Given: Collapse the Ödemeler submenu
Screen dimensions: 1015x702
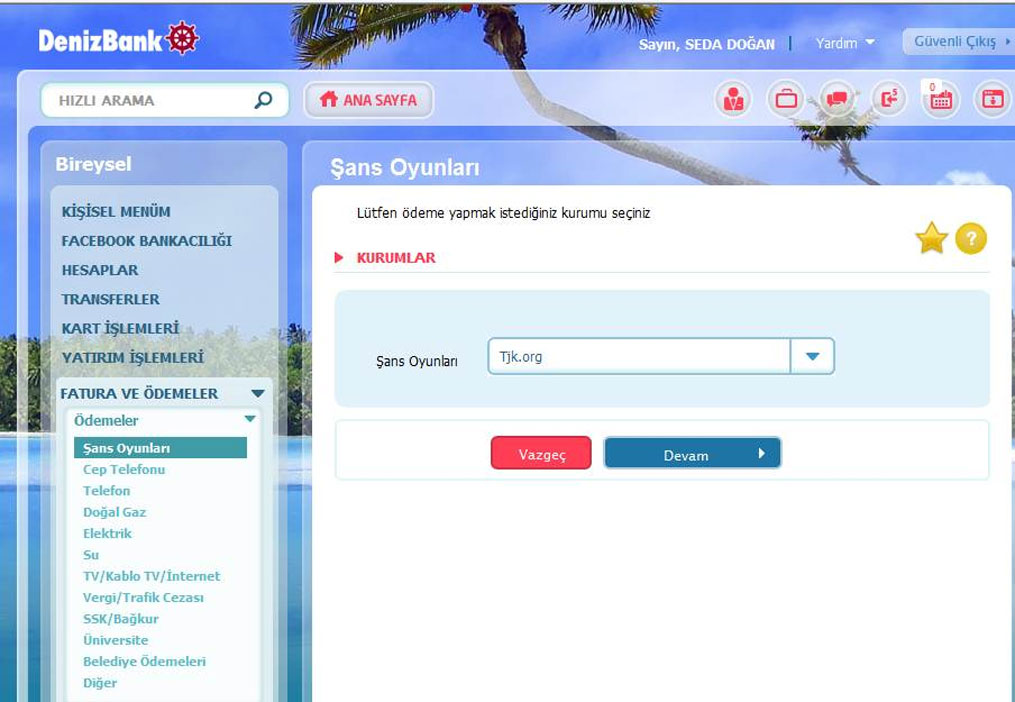Looking at the screenshot, I should 250,420.
